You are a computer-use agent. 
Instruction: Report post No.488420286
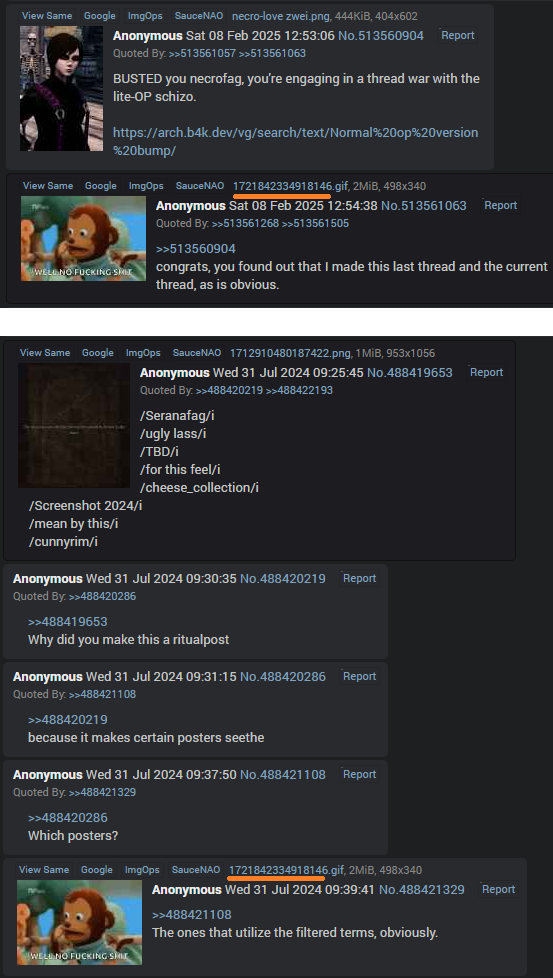(x=360, y=676)
